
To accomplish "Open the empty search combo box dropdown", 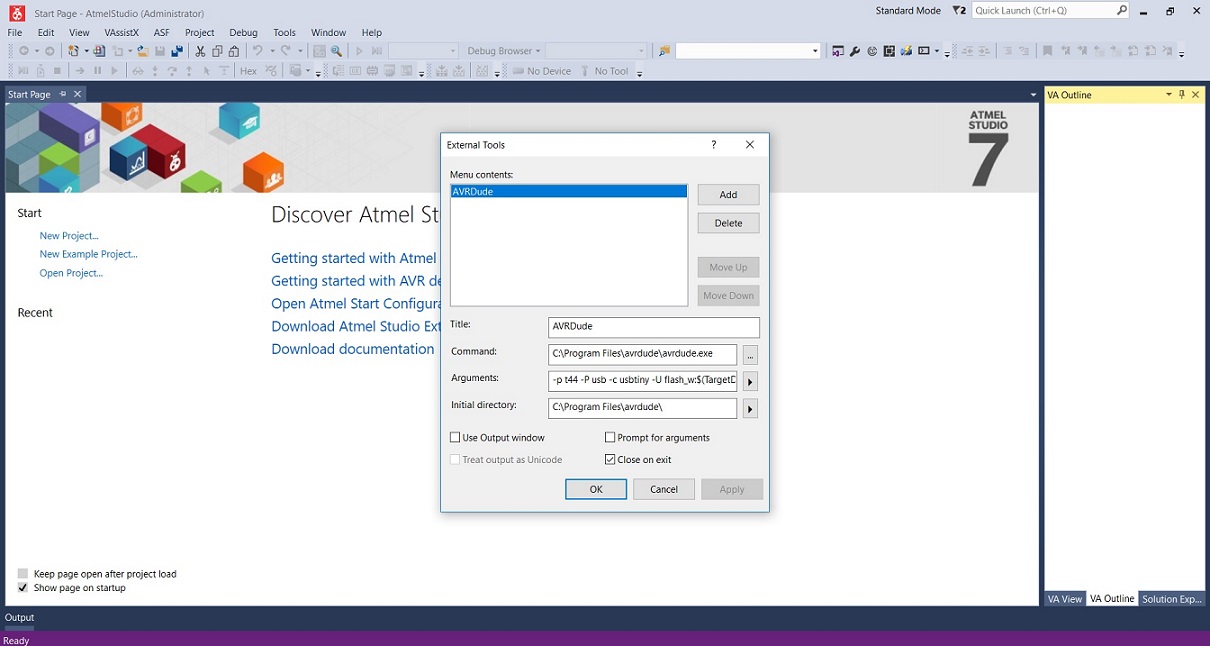I will pyautogui.click(x=816, y=51).
